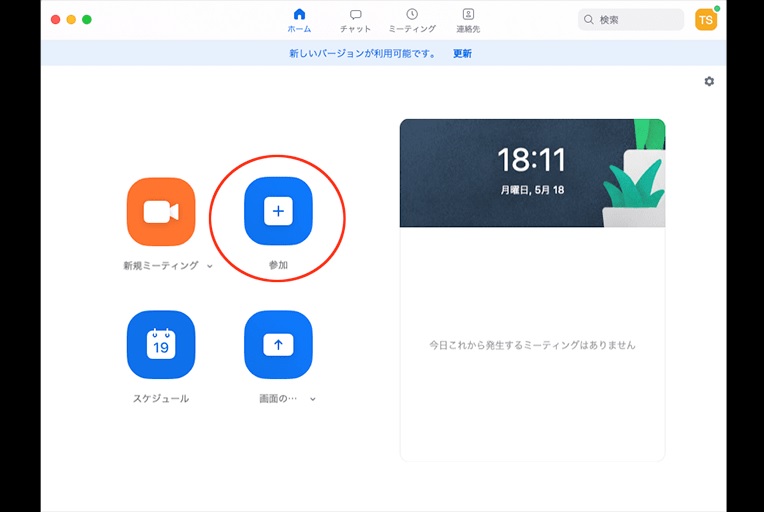
Task: Click the 18:11 clock banner
Action: pos(532,173)
